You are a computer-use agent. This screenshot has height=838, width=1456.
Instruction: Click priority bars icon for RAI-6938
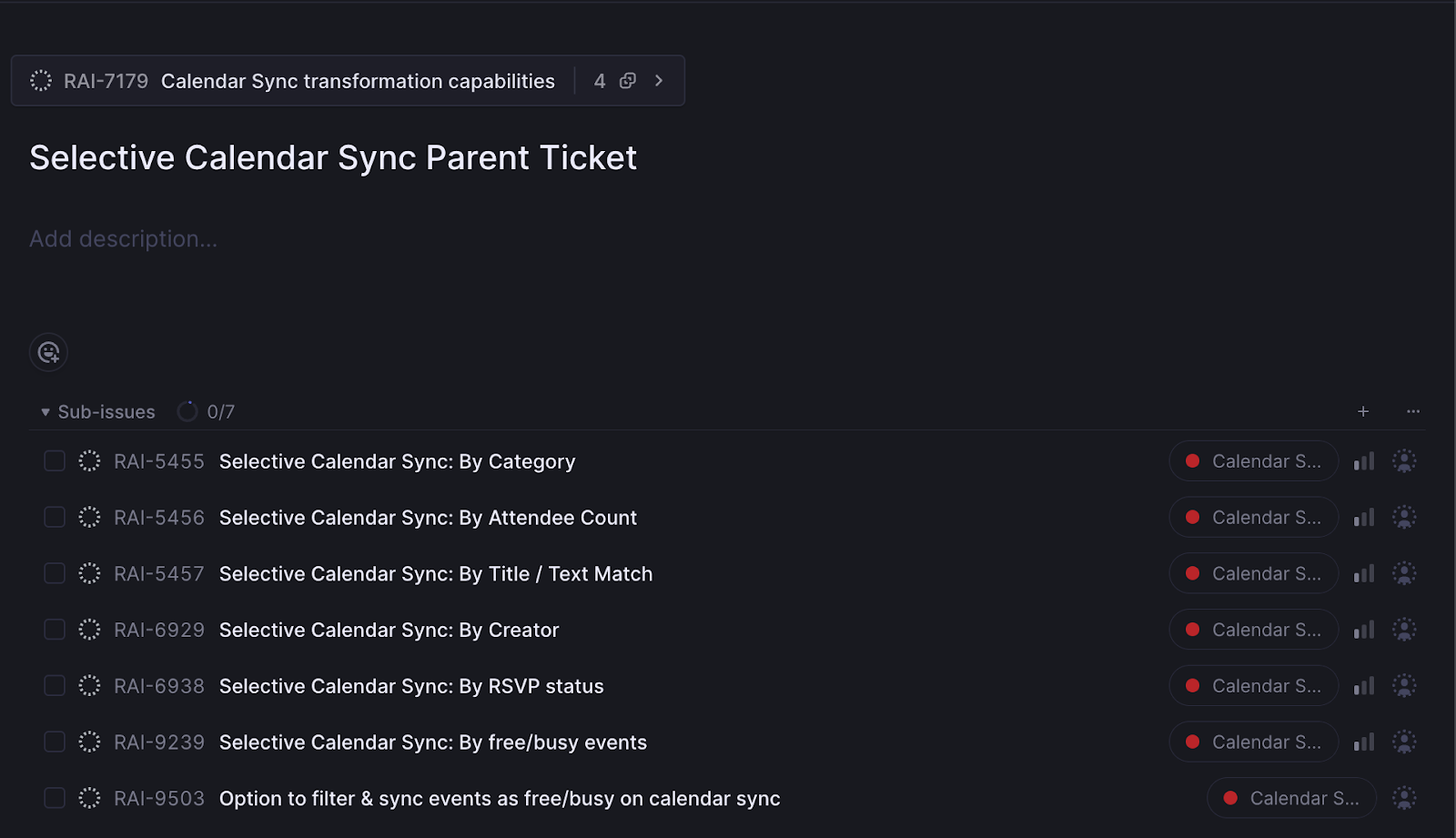(x=1364, y=686)
